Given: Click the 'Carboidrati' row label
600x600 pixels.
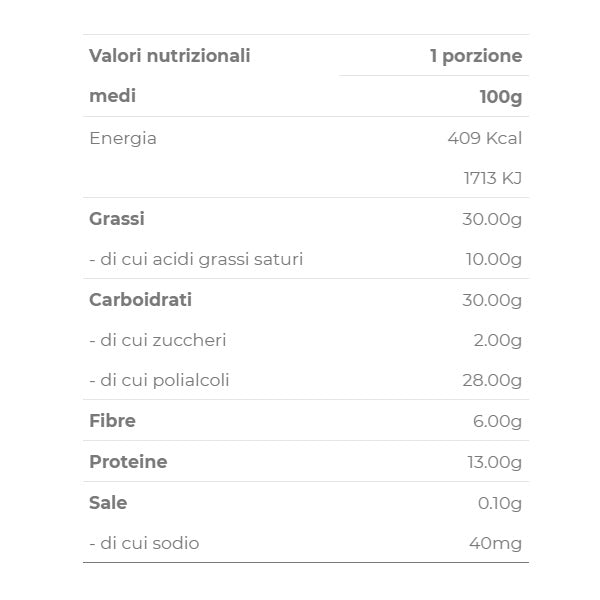Looking at the screenshot, I should click(x=140, y=299).
